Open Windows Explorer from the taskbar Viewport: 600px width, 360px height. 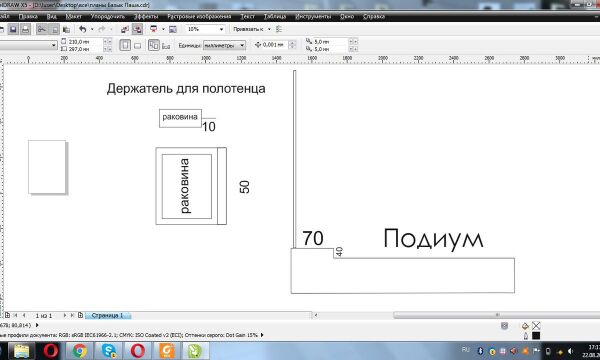[21, 351]
